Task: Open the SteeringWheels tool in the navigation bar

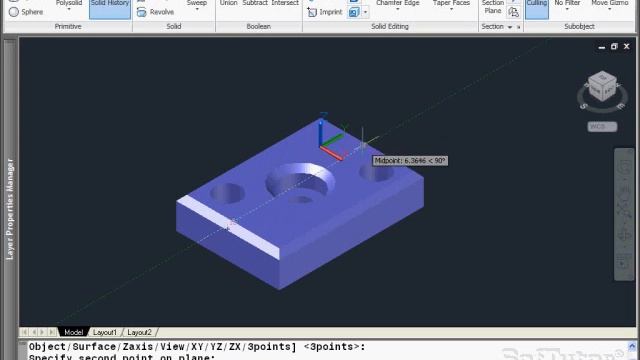Action: tap(624, 167)
